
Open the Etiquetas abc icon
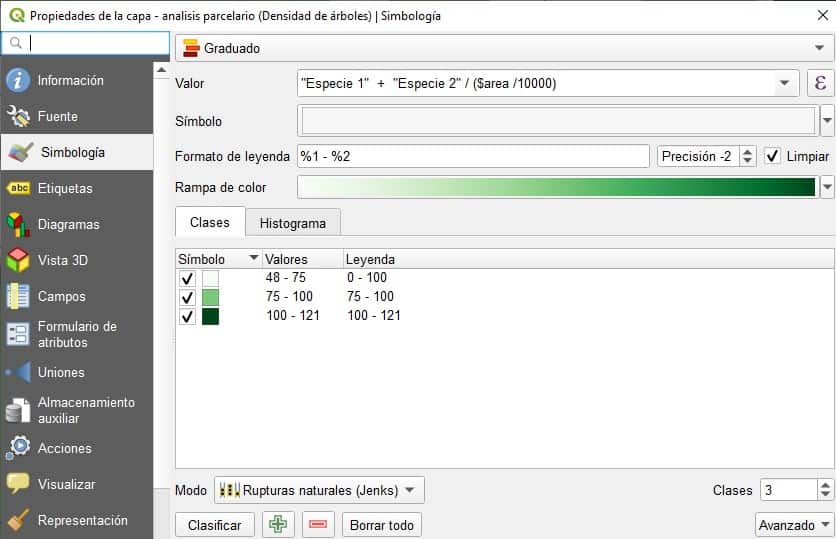(18, 188)
